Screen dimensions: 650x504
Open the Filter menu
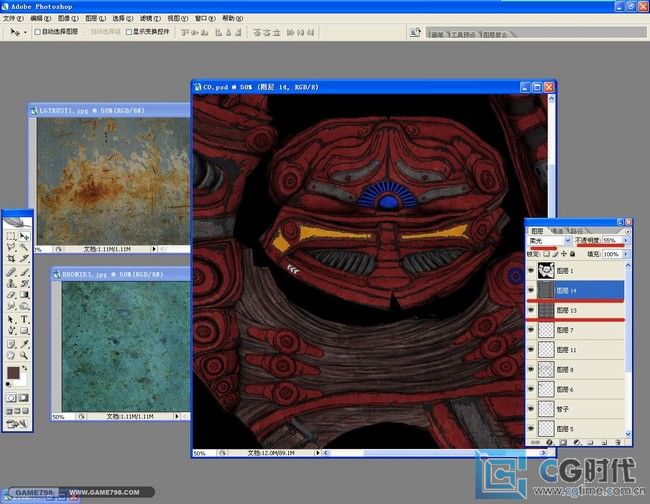click(150, 18)
